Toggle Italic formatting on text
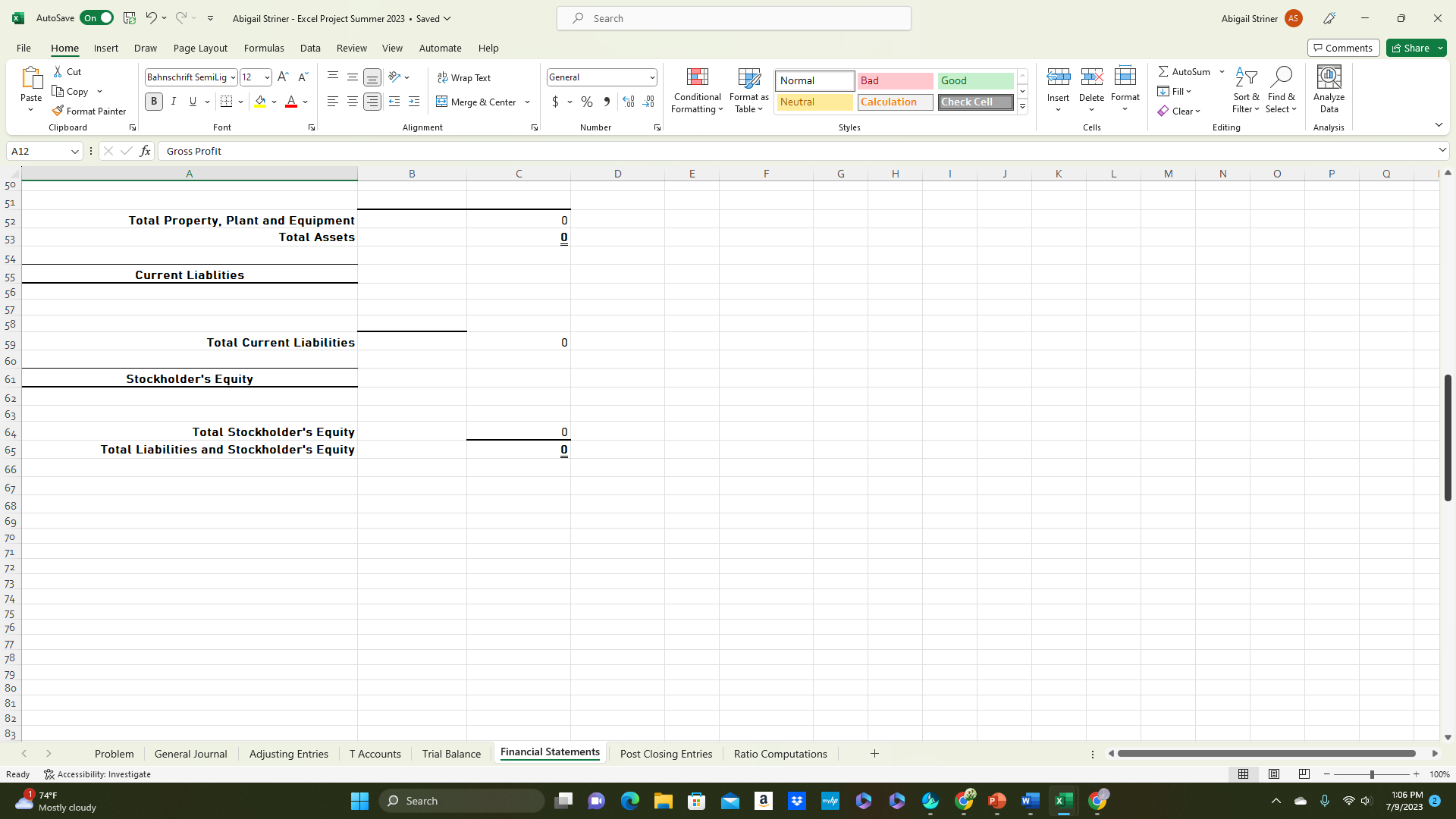 click(172, 102)
